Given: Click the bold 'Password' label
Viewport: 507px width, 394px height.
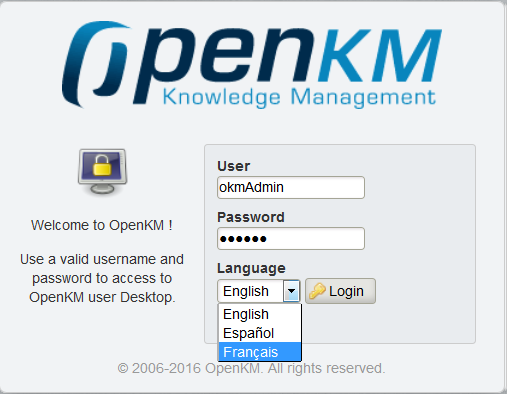Looking at the screenshot, I should tap(251, 217).
